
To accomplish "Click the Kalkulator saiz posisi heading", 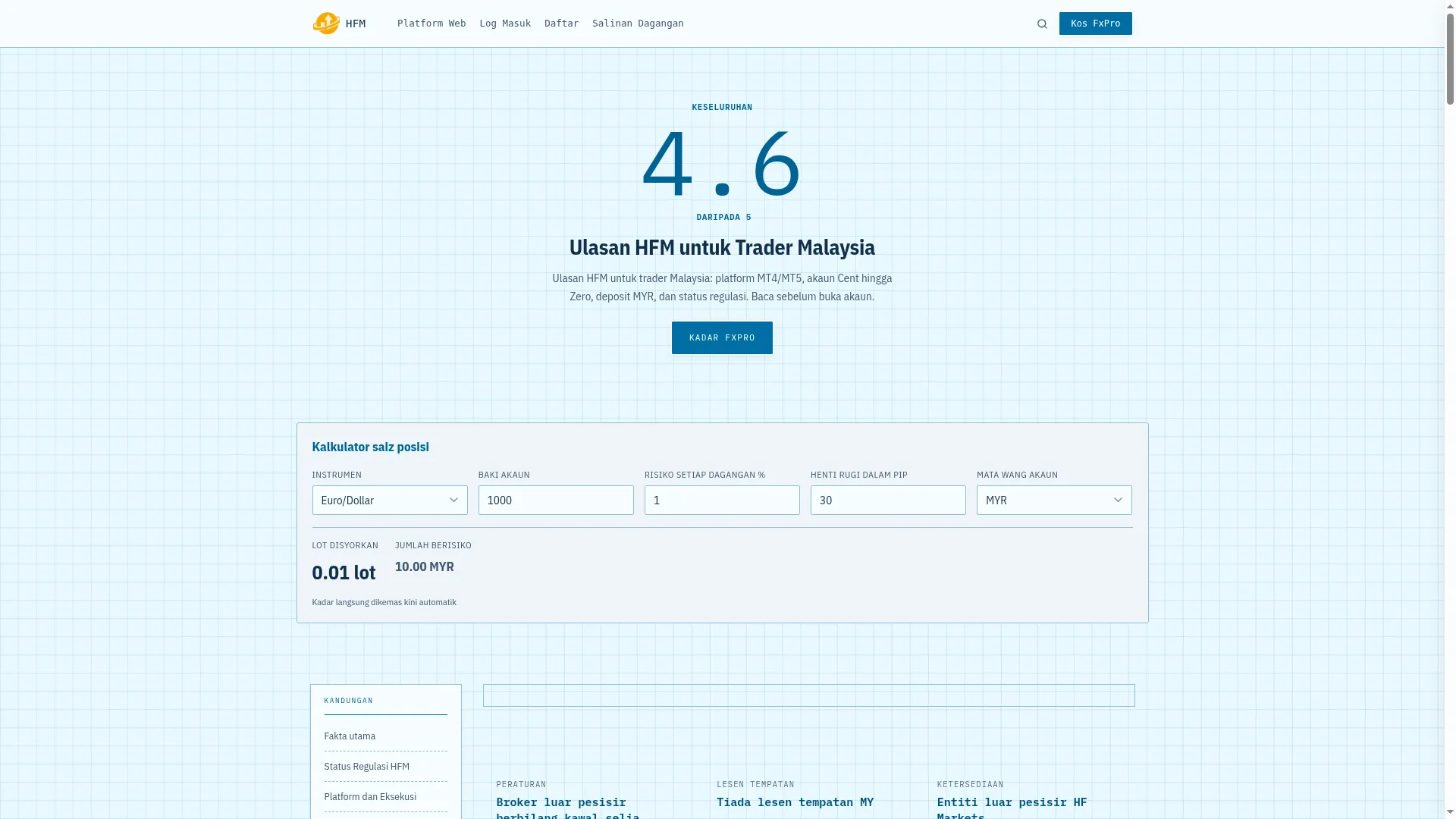I will (370, 447).
